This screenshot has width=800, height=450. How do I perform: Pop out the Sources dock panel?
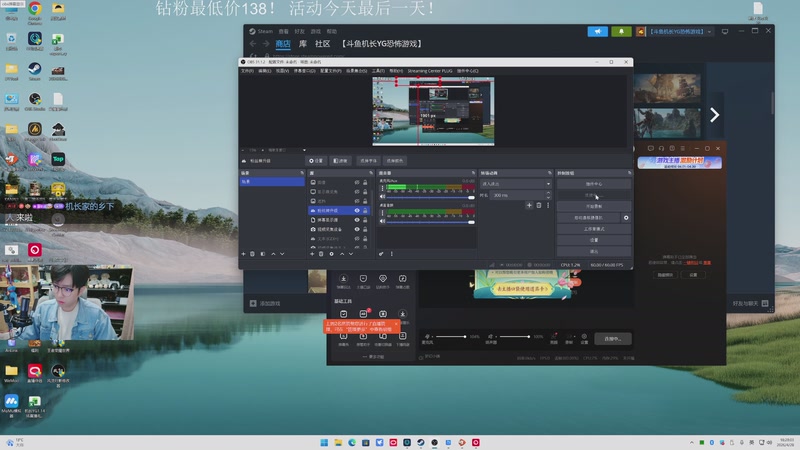point(371,173)
